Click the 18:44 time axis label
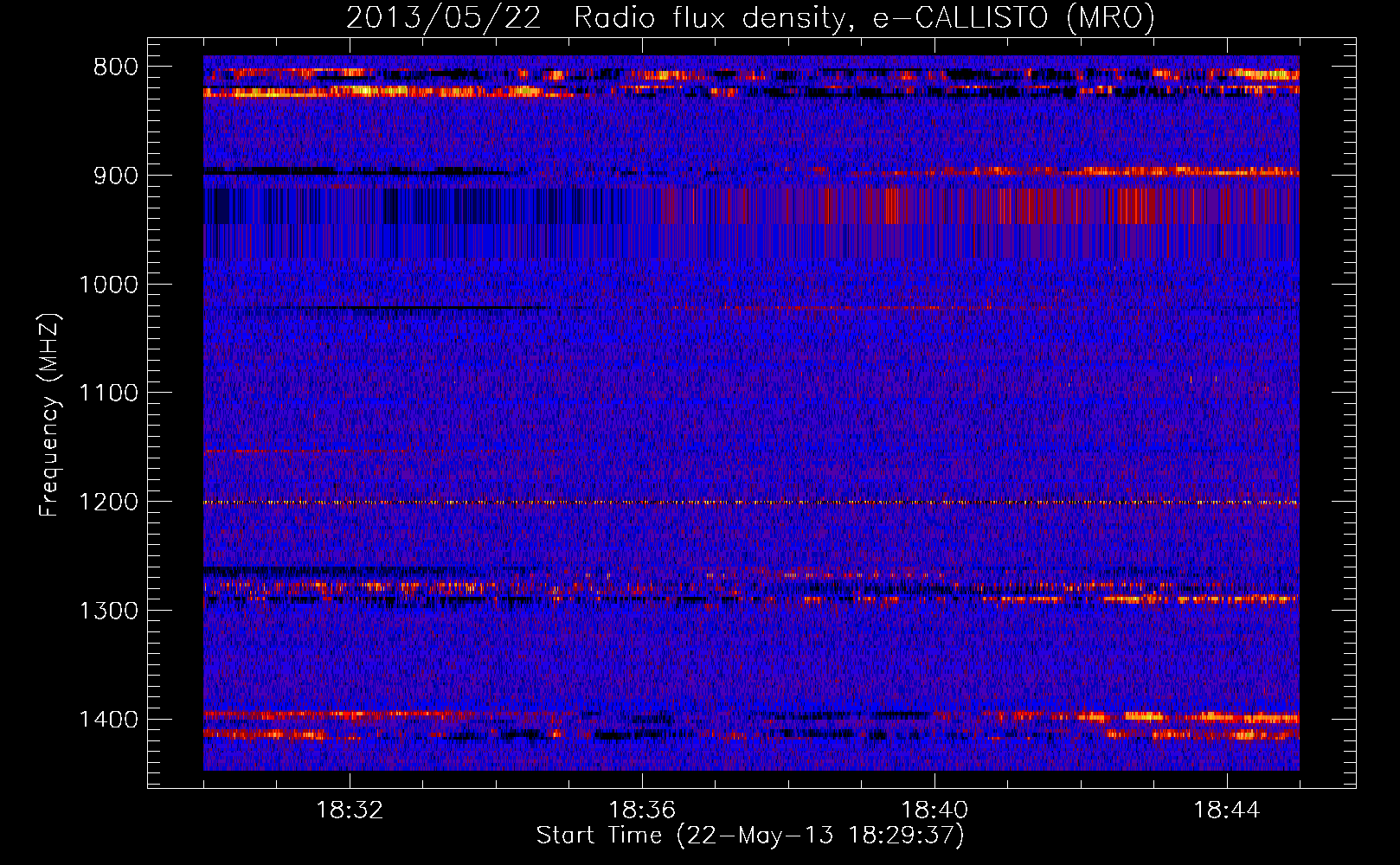 coord(1227,811)
